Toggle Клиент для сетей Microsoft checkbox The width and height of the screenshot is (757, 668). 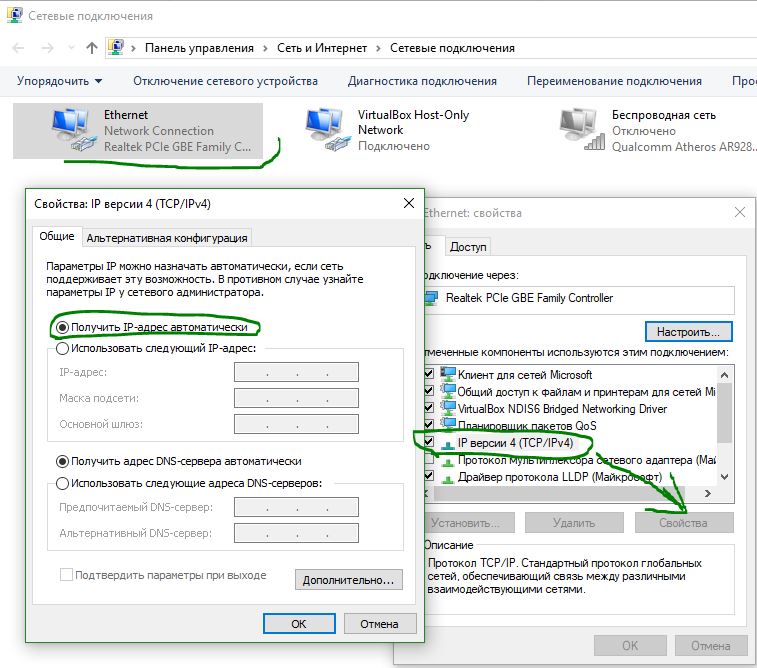click(429, 374)
